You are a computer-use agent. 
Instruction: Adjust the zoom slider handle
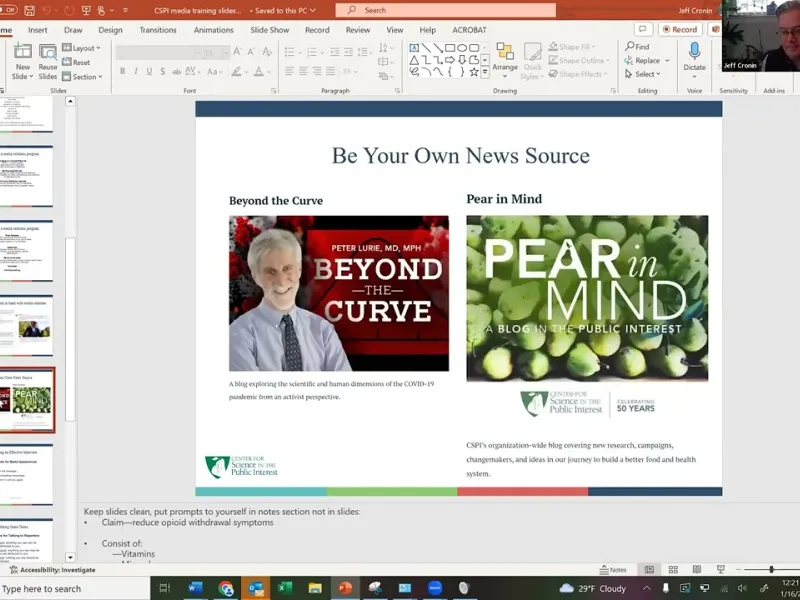coord(771,569)
